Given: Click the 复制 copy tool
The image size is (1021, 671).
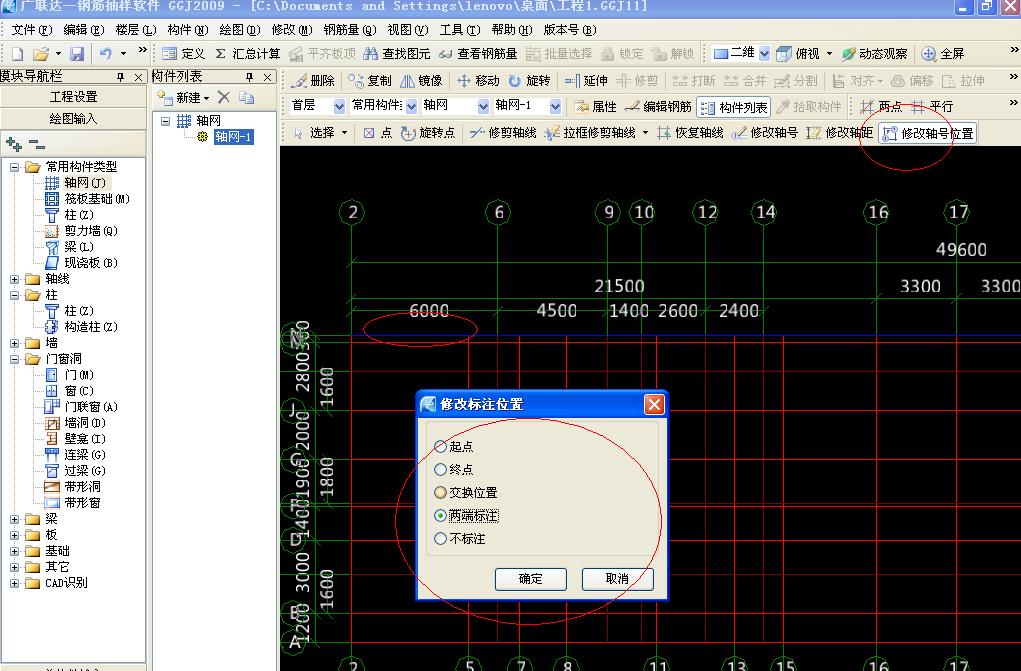Looking at the screenshot, I should click(x=370, y=81).
